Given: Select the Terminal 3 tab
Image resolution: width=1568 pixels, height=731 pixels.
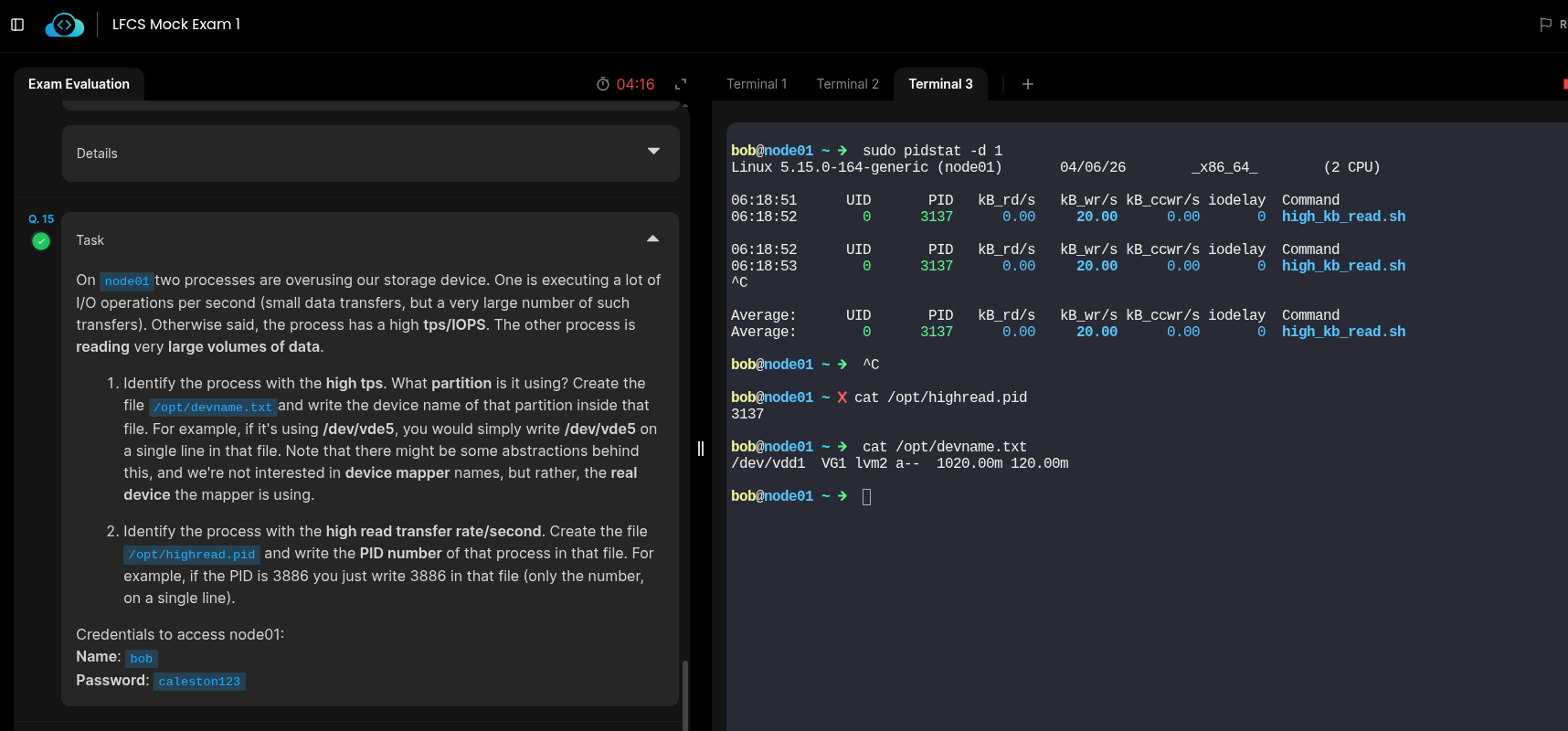Looking at the screenshot, I should click(940, 84).
